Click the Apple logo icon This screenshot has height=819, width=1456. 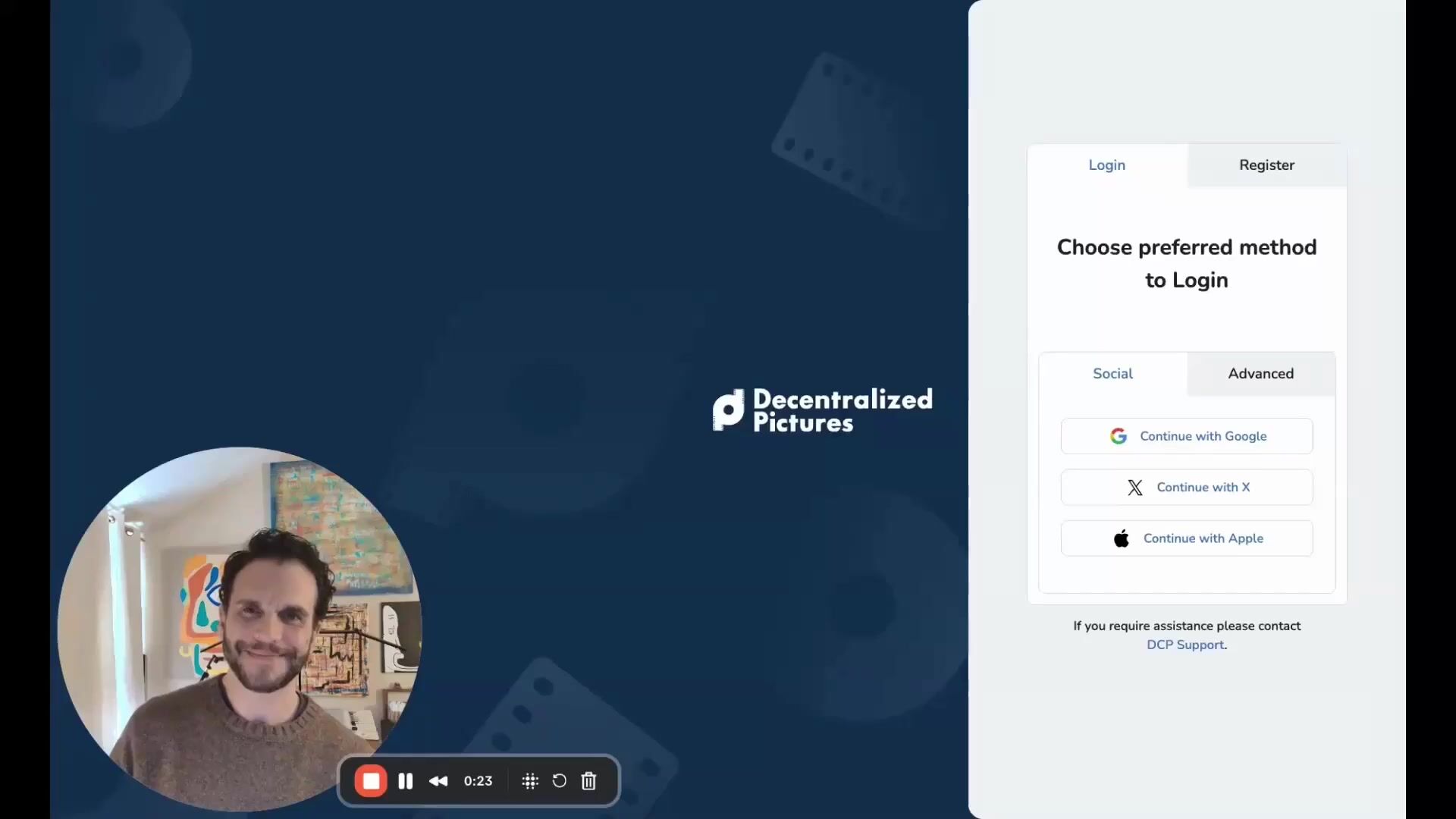pyautogui.click(x=1122, y=538)
